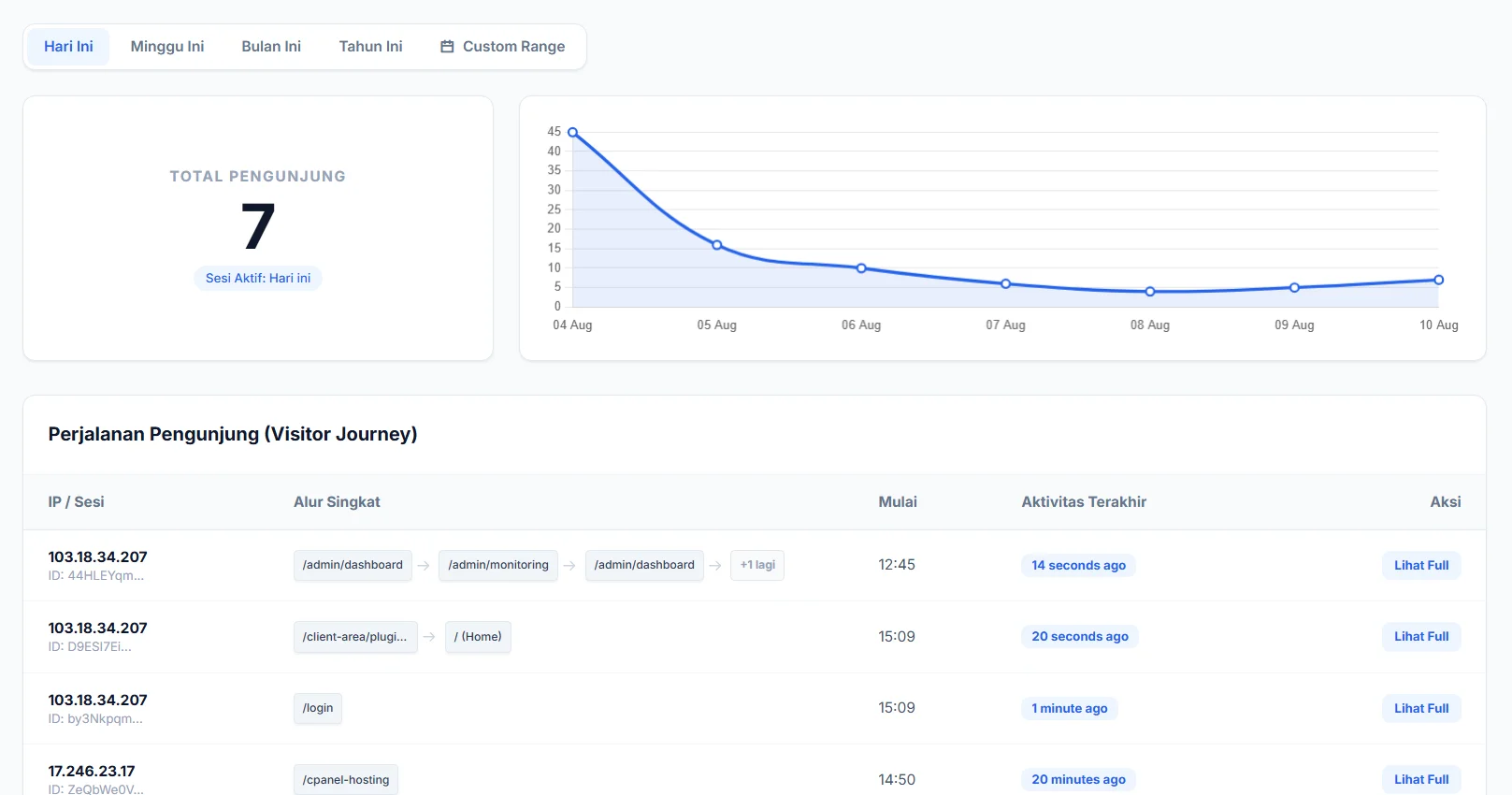Image resolution: width=1512 pixels, height=795 pixels.
Task: Click the 04 Aug data point on chart
Action: (573, 132)
